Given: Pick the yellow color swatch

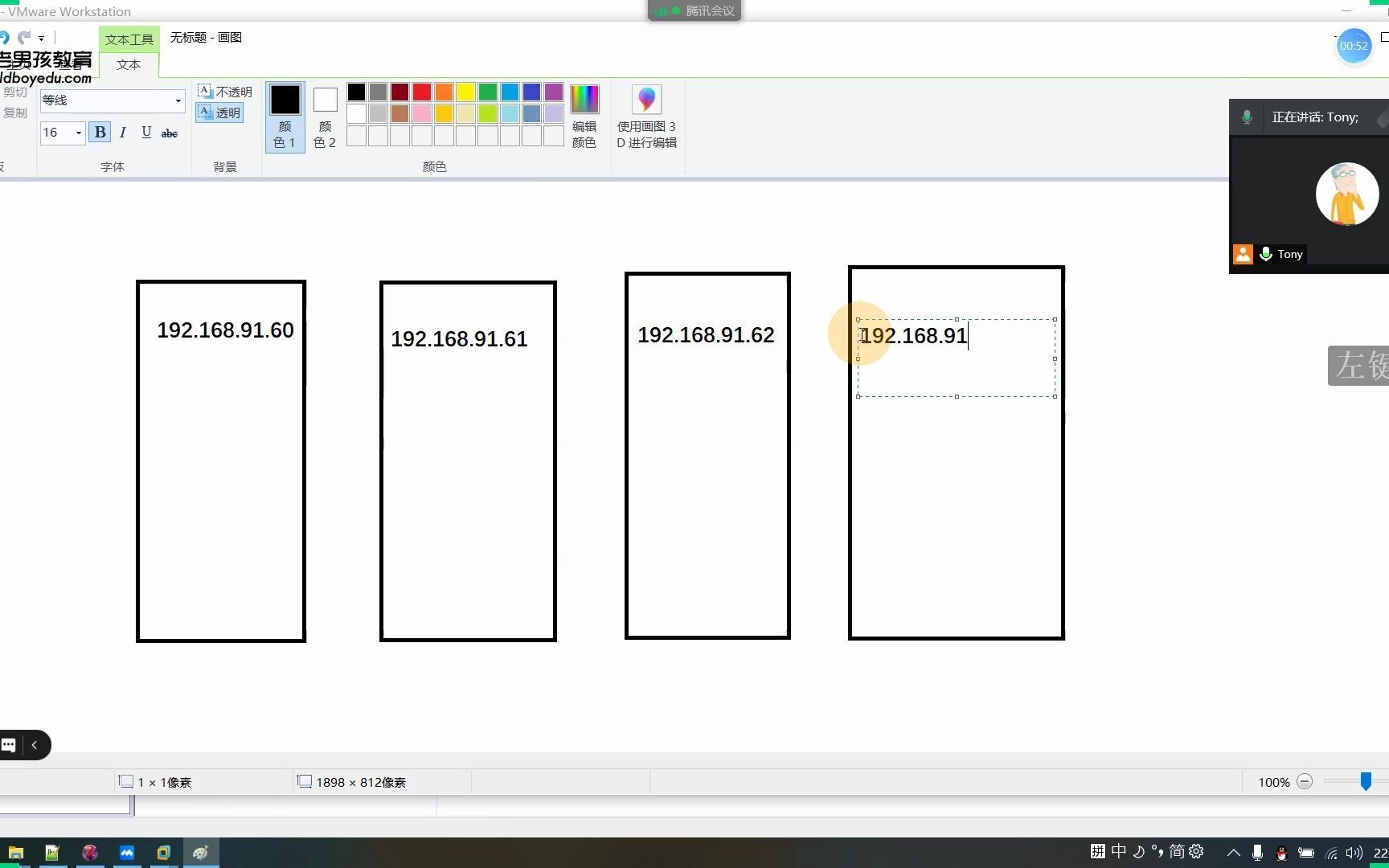Looking at the screenshot, I should point(465,92).
